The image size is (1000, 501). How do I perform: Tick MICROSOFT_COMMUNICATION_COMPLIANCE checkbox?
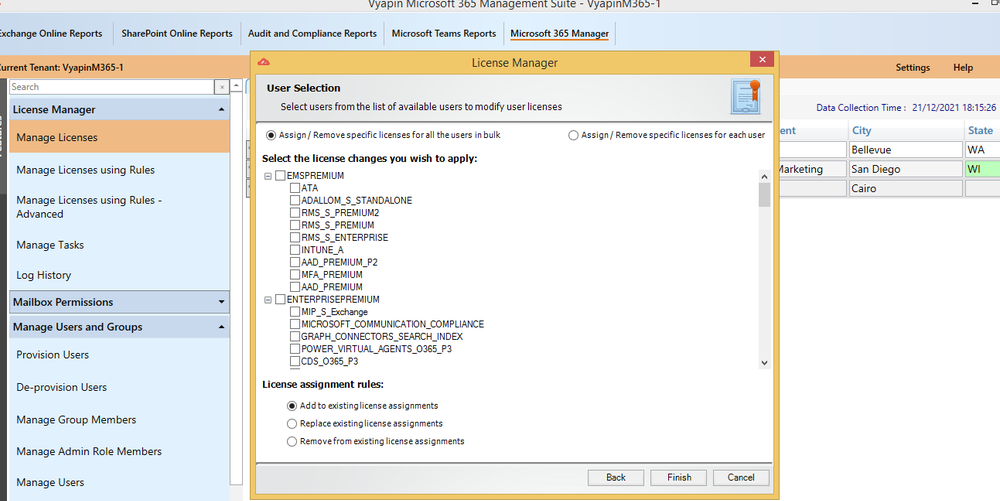(x=295, y=324)
